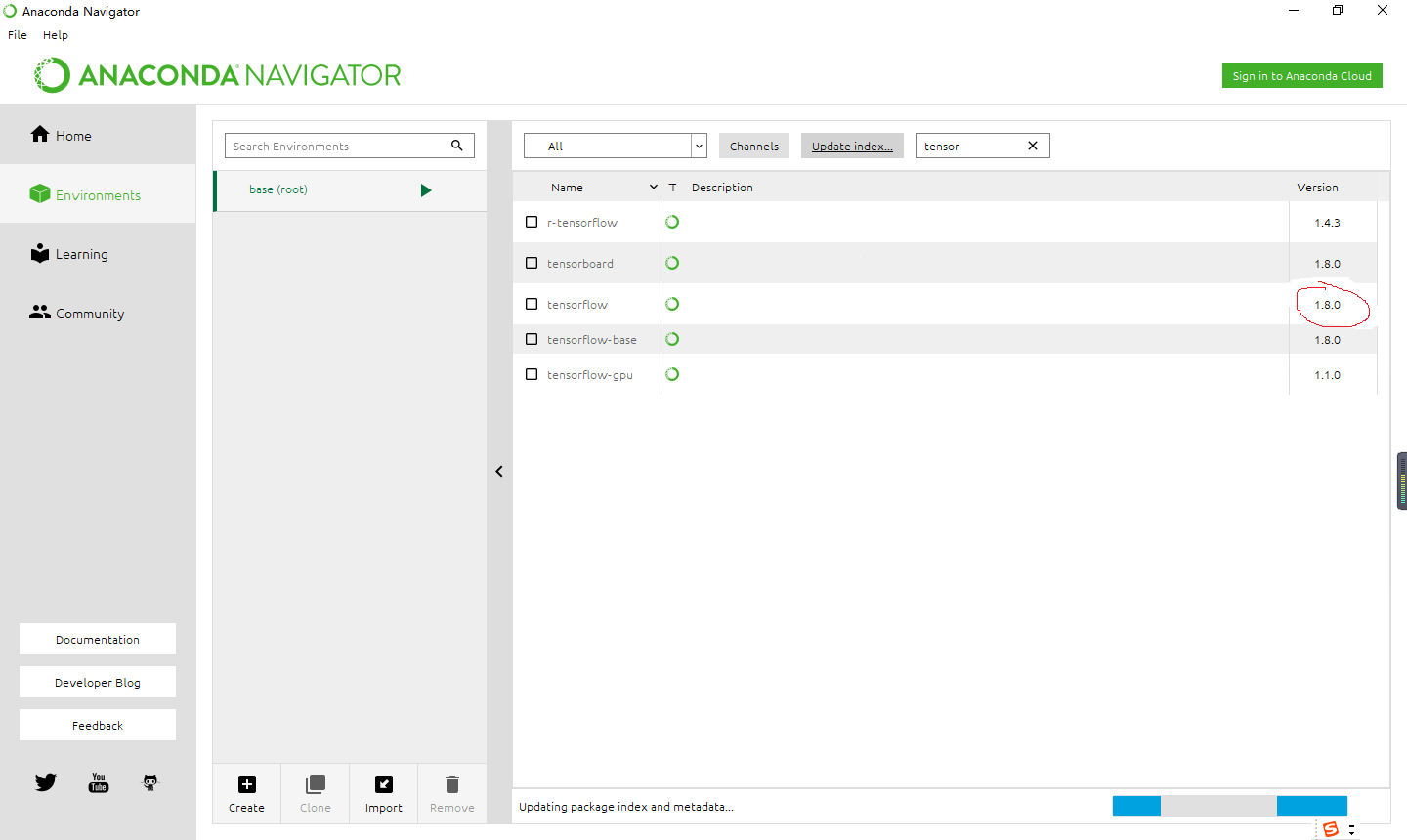This screenshot has height=840, width=1407.
Task: Select base (root) environment
Action: point(350,190)
